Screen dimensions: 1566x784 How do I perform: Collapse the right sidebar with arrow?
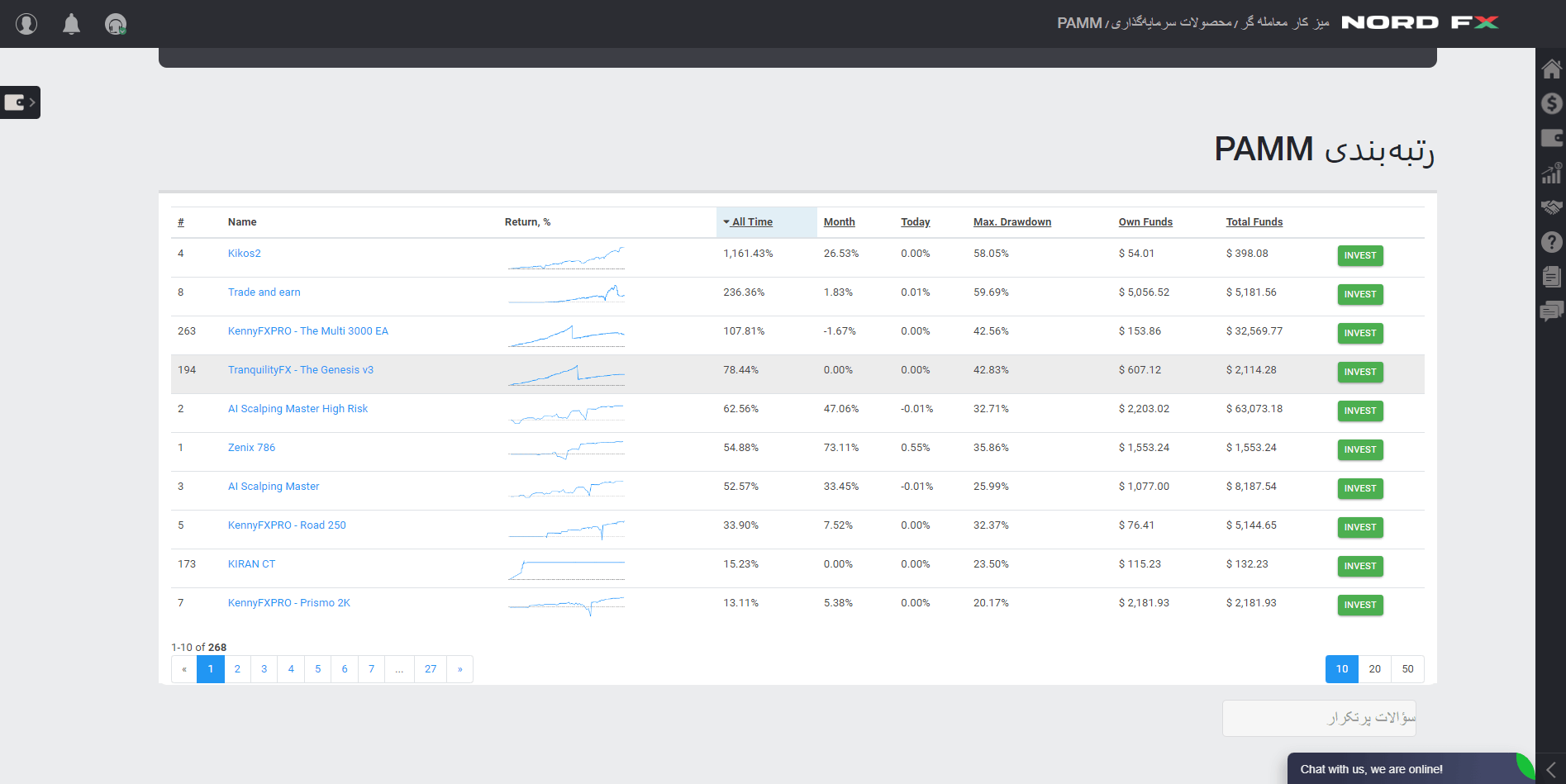click(1550, 769)
